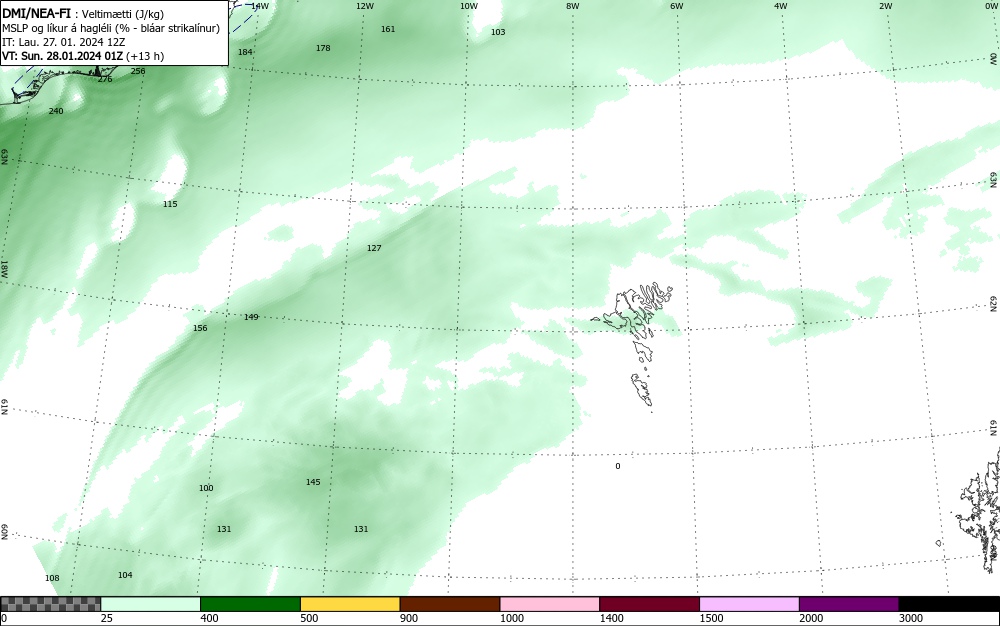Click the legend scale label '1000'
The height and width of the screenshot is (626, 1000).
[x=511, y=618]
